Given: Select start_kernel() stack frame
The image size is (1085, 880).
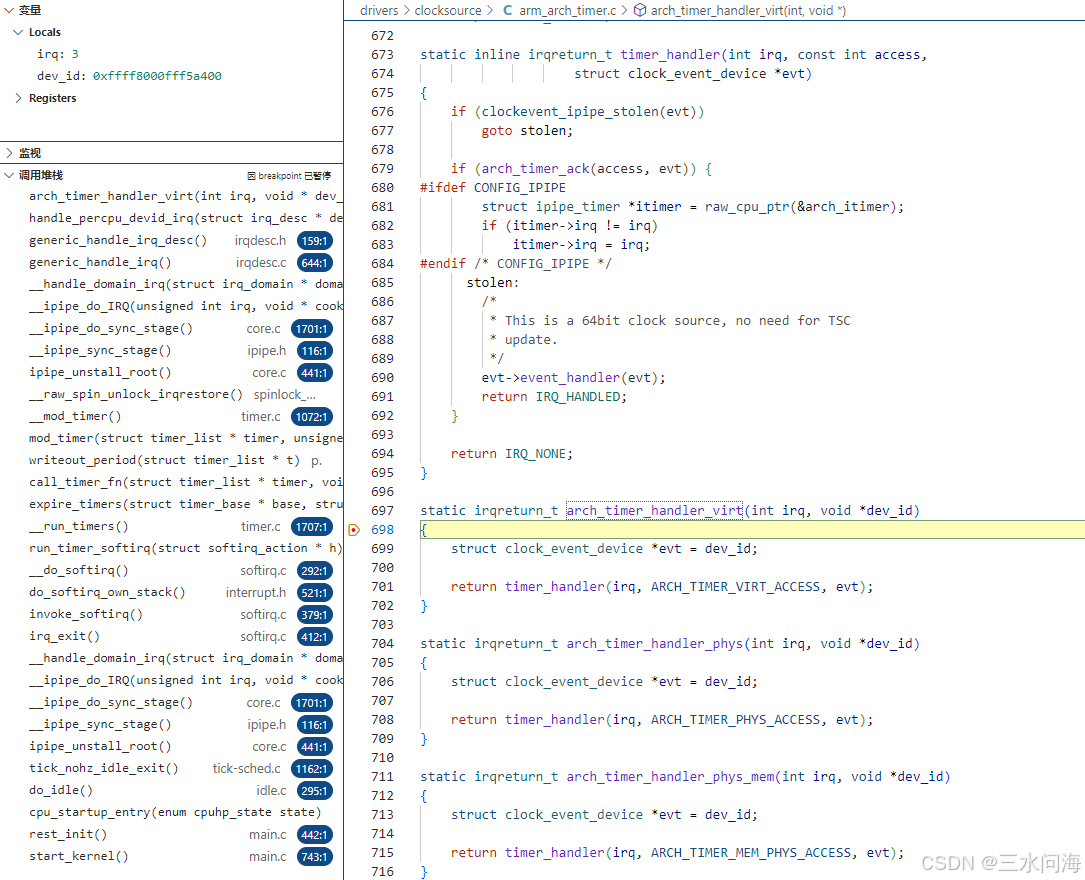Looking at the screenshot, I should [172, 856].
